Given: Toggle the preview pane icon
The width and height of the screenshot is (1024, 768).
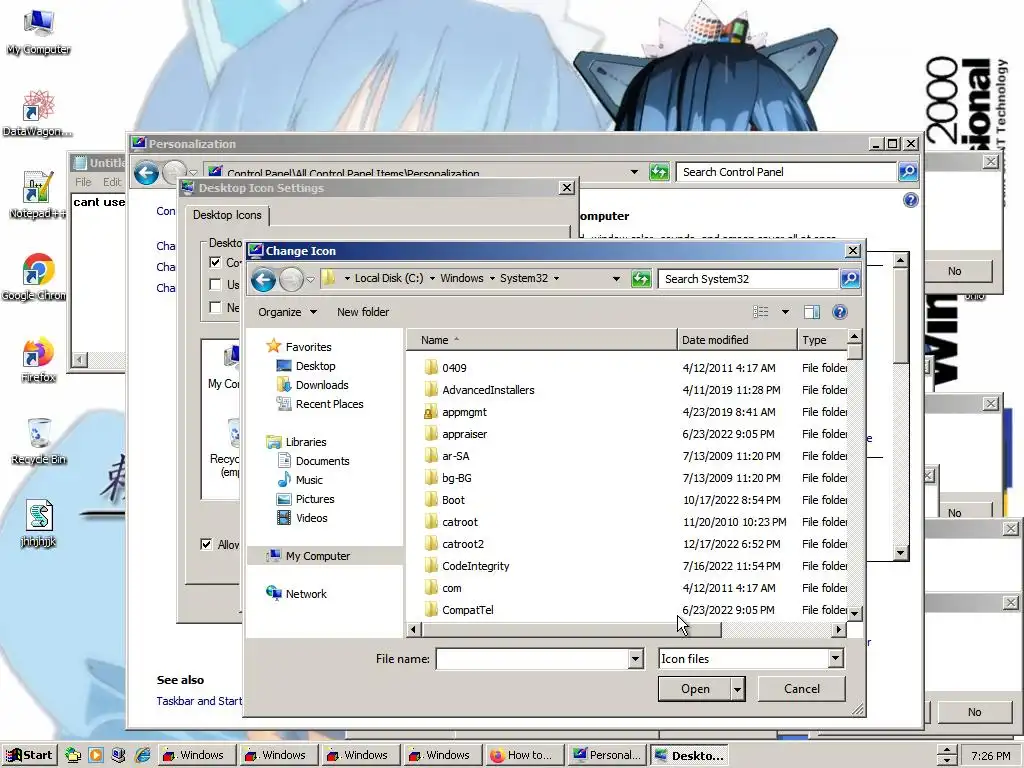Looking at the screenshot, I should [812, 312].
